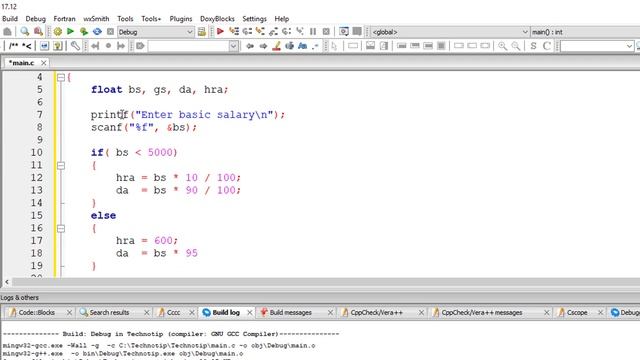
Task: Click the Rebuild icon
Action: pyautogui.click(x=97, y=31)
